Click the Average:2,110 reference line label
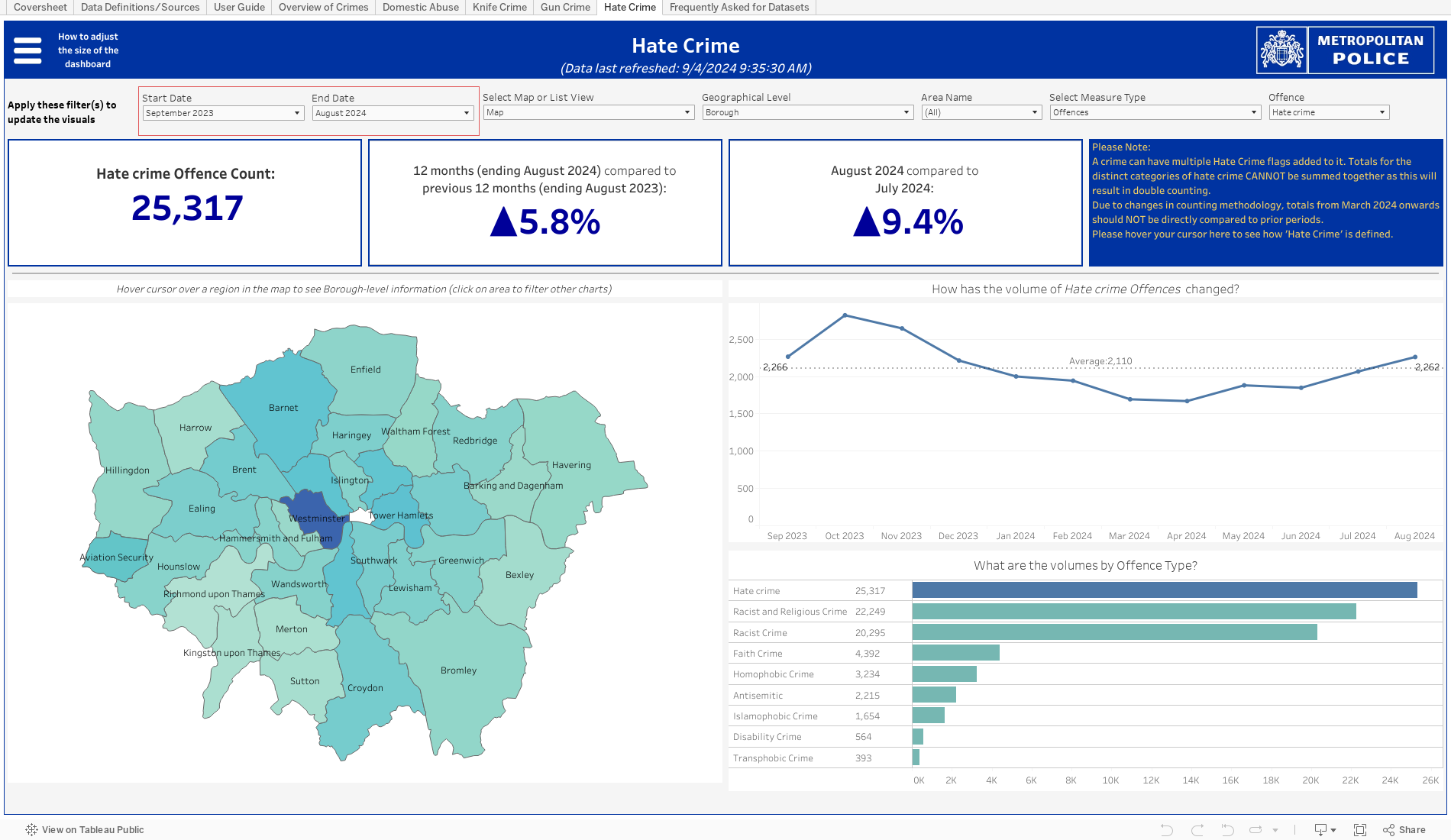Viewport: 1451px width, 840px height. (x=1100, y=361)
